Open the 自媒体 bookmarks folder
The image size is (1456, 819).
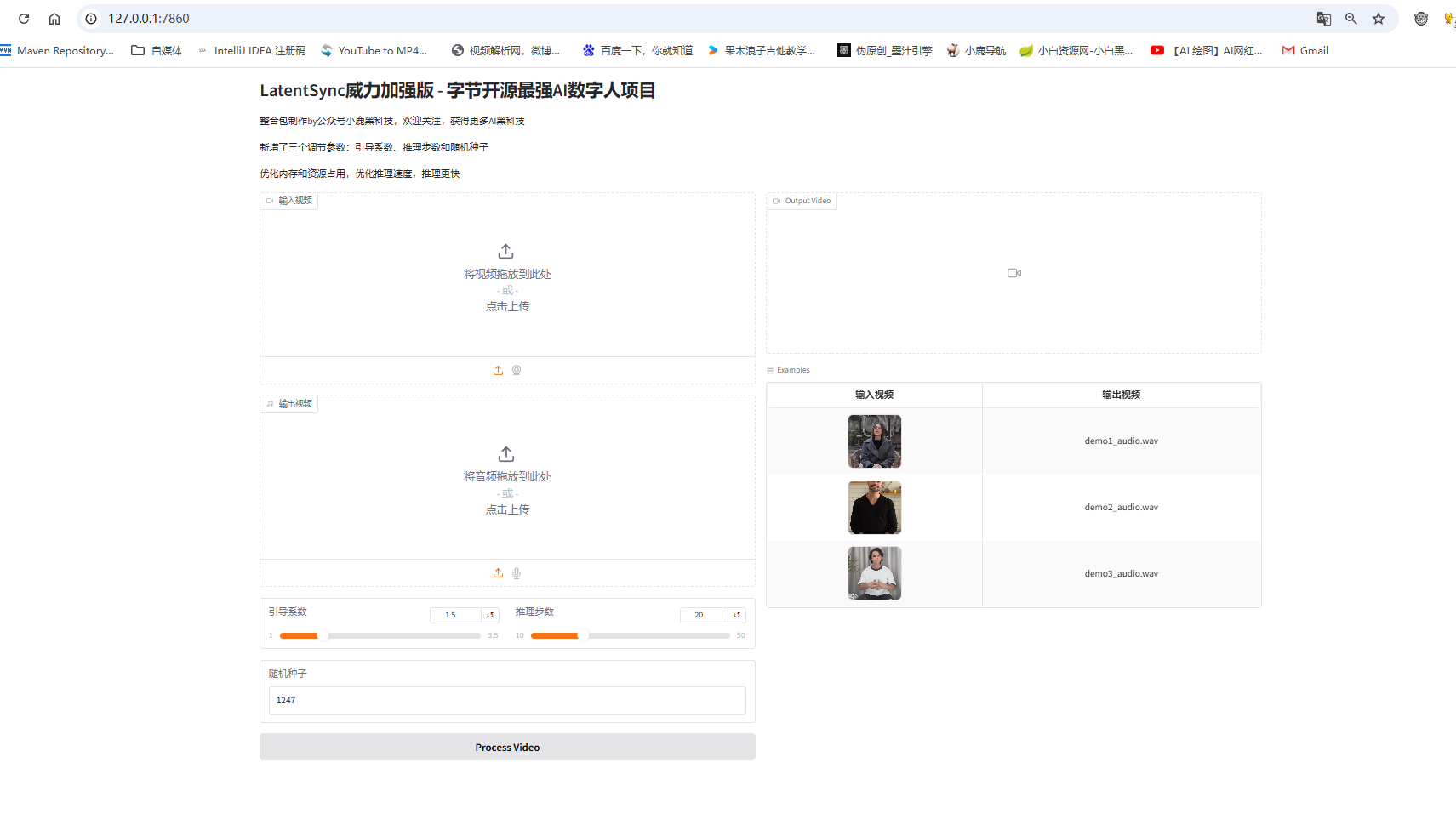(157, 51)
